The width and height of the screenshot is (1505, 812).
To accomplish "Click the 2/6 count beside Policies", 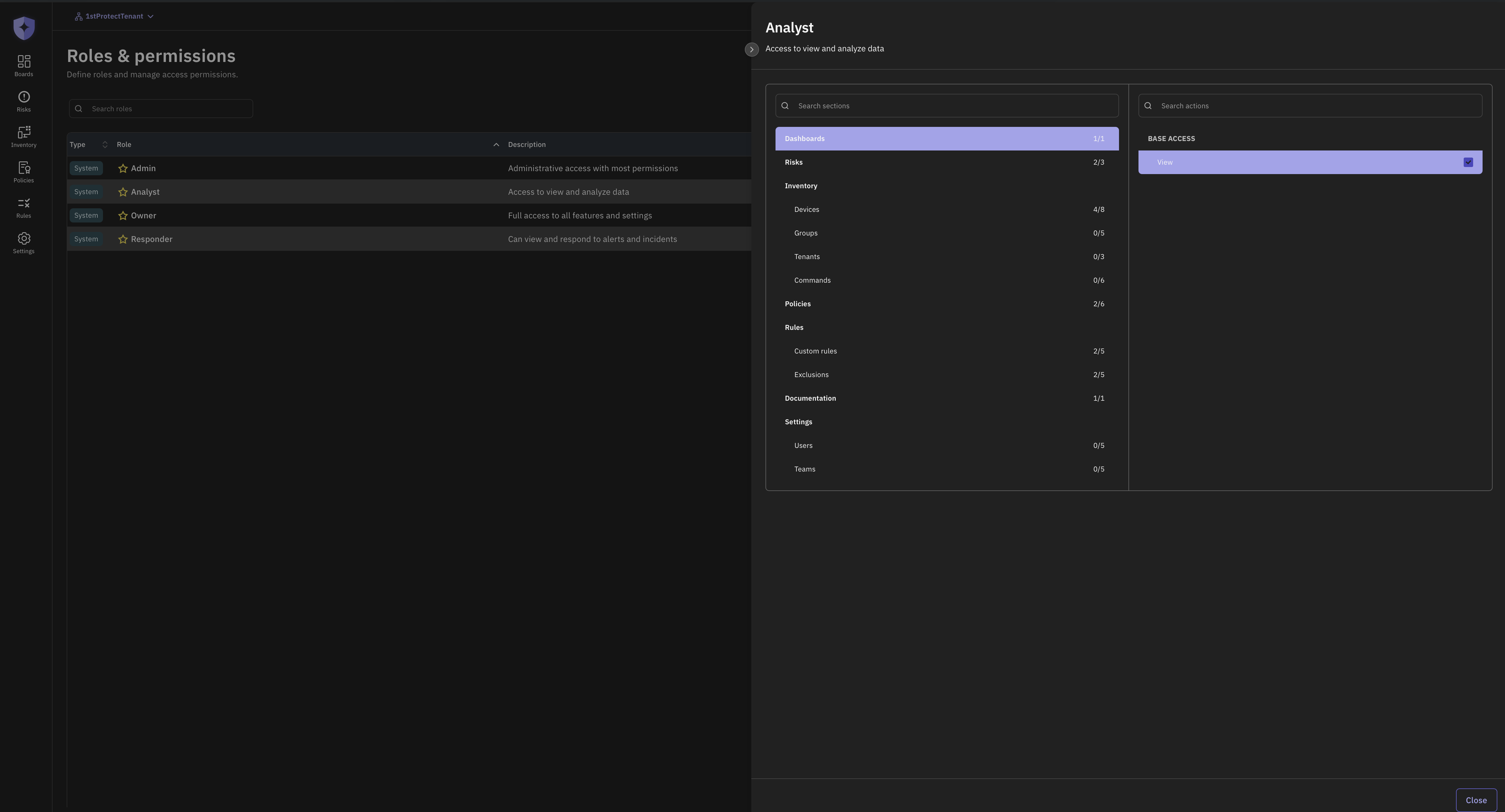I will pos(1098,304).
